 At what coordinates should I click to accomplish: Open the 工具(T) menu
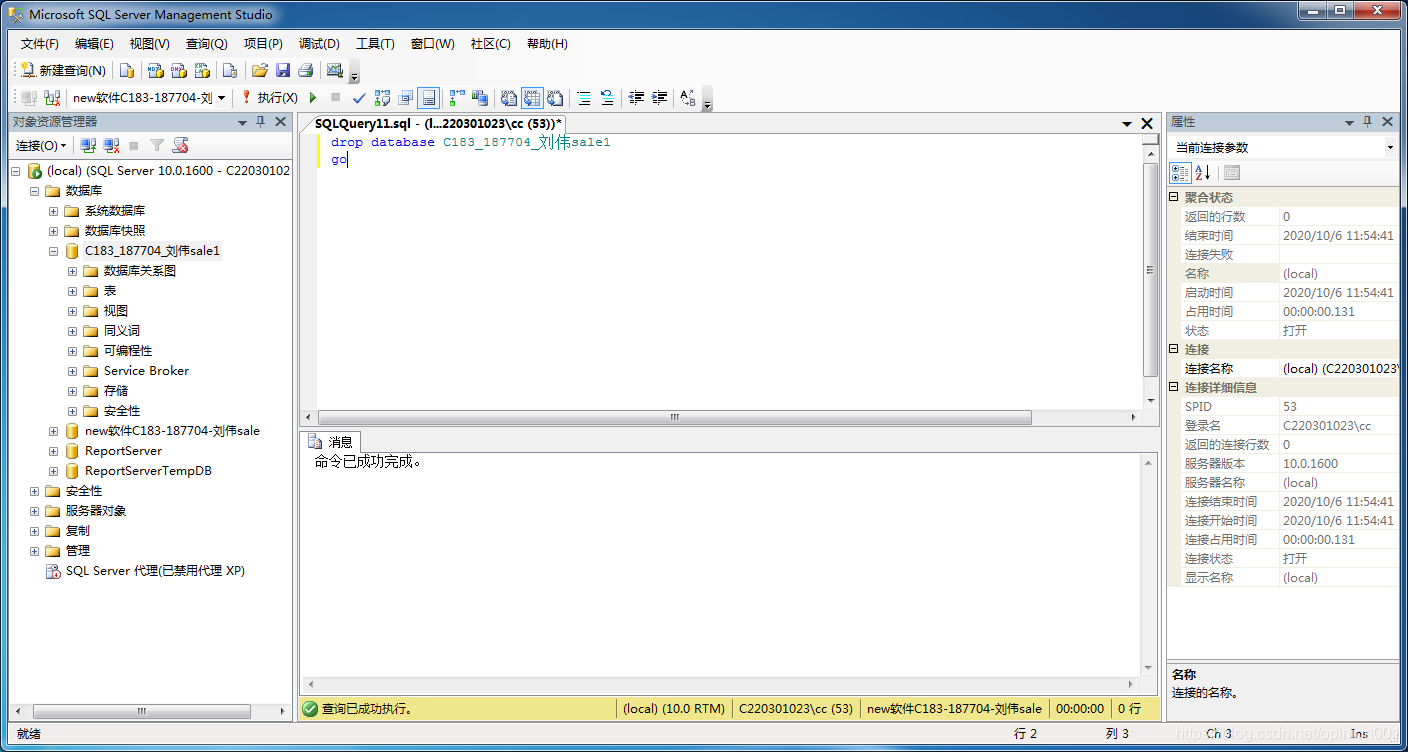coord(375,44)
